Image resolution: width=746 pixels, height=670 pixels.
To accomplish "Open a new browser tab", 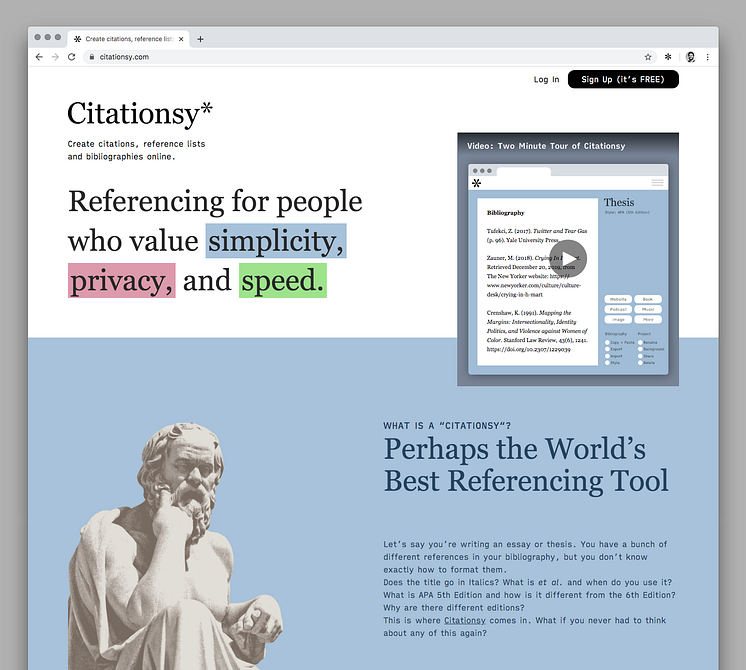I will coord(200,39).
